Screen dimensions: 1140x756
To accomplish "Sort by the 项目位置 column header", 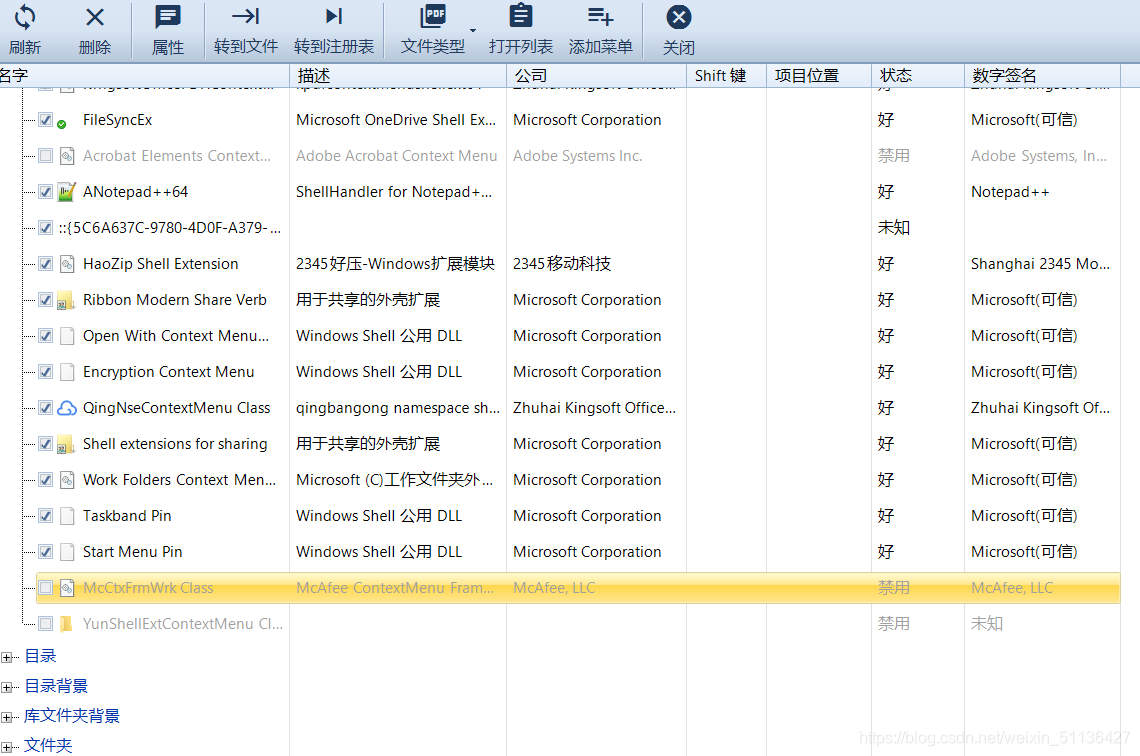I will tap(819, 76).
